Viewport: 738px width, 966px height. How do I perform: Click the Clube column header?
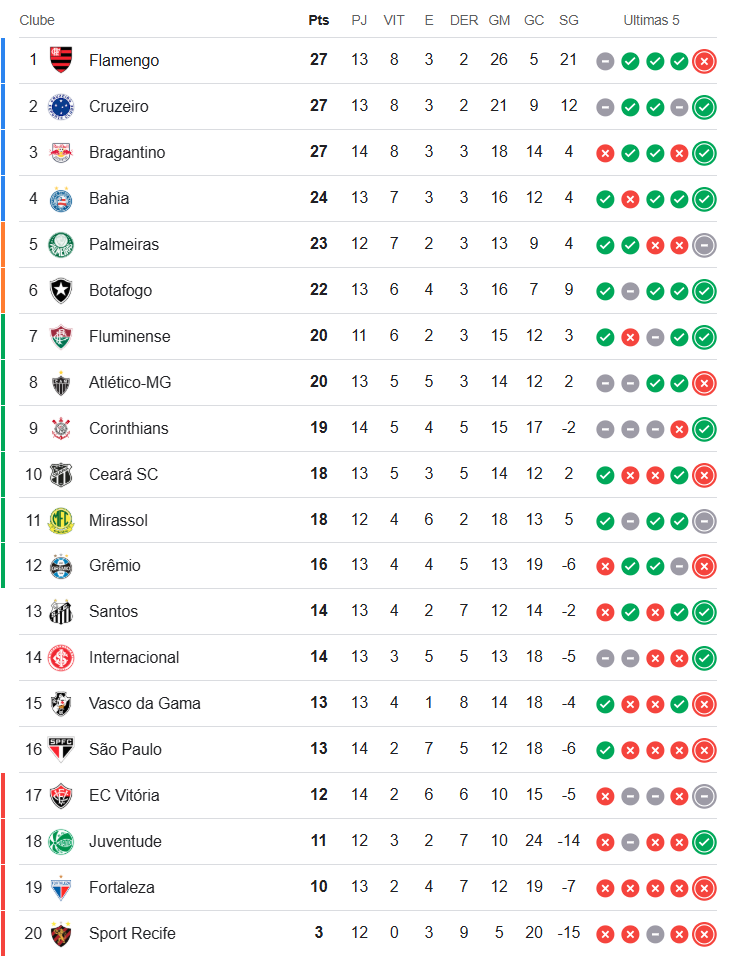[37, 20]
